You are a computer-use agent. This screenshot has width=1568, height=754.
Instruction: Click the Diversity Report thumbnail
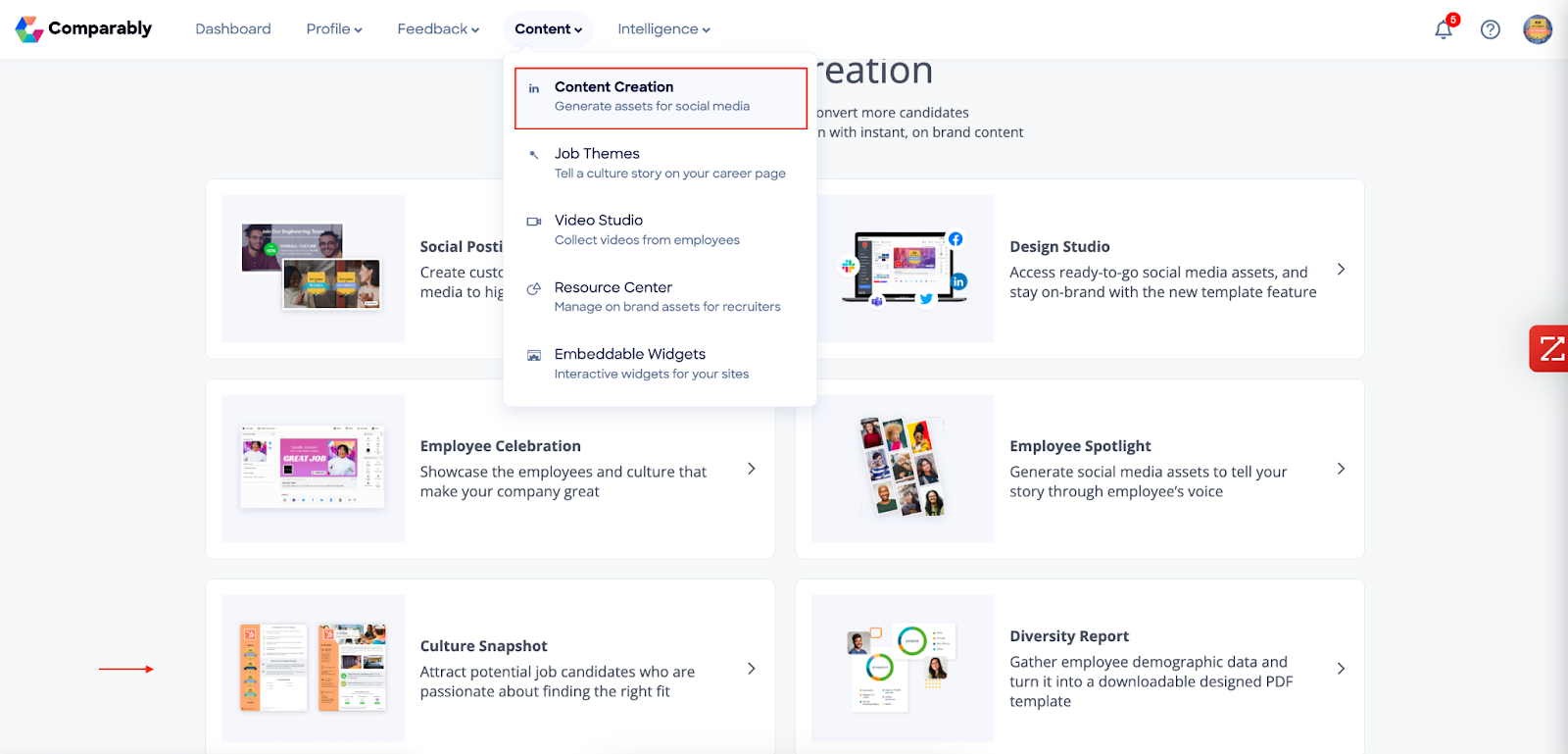click(903, 669)
